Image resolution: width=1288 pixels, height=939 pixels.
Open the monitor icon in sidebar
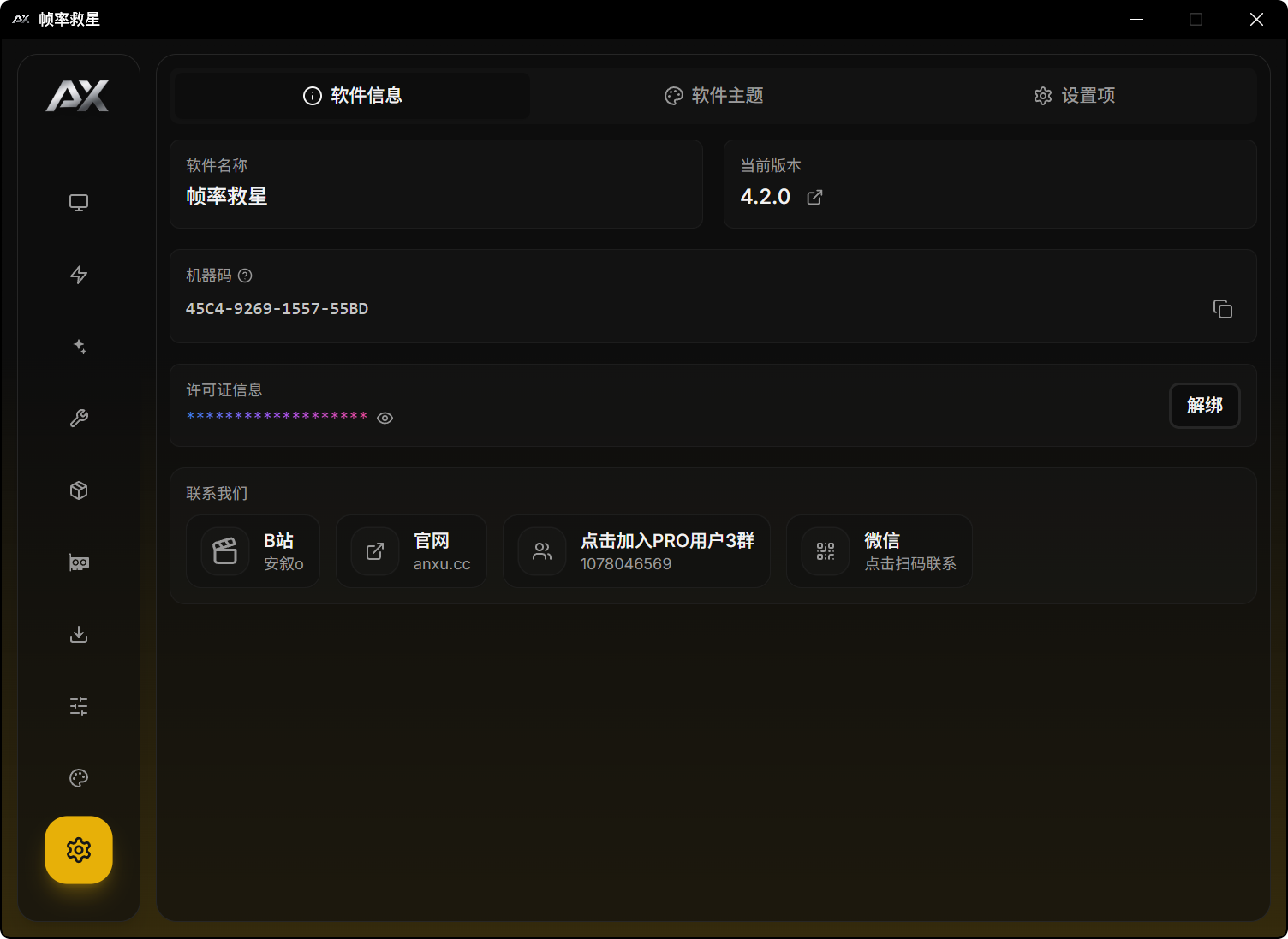[x=79, y=203]
